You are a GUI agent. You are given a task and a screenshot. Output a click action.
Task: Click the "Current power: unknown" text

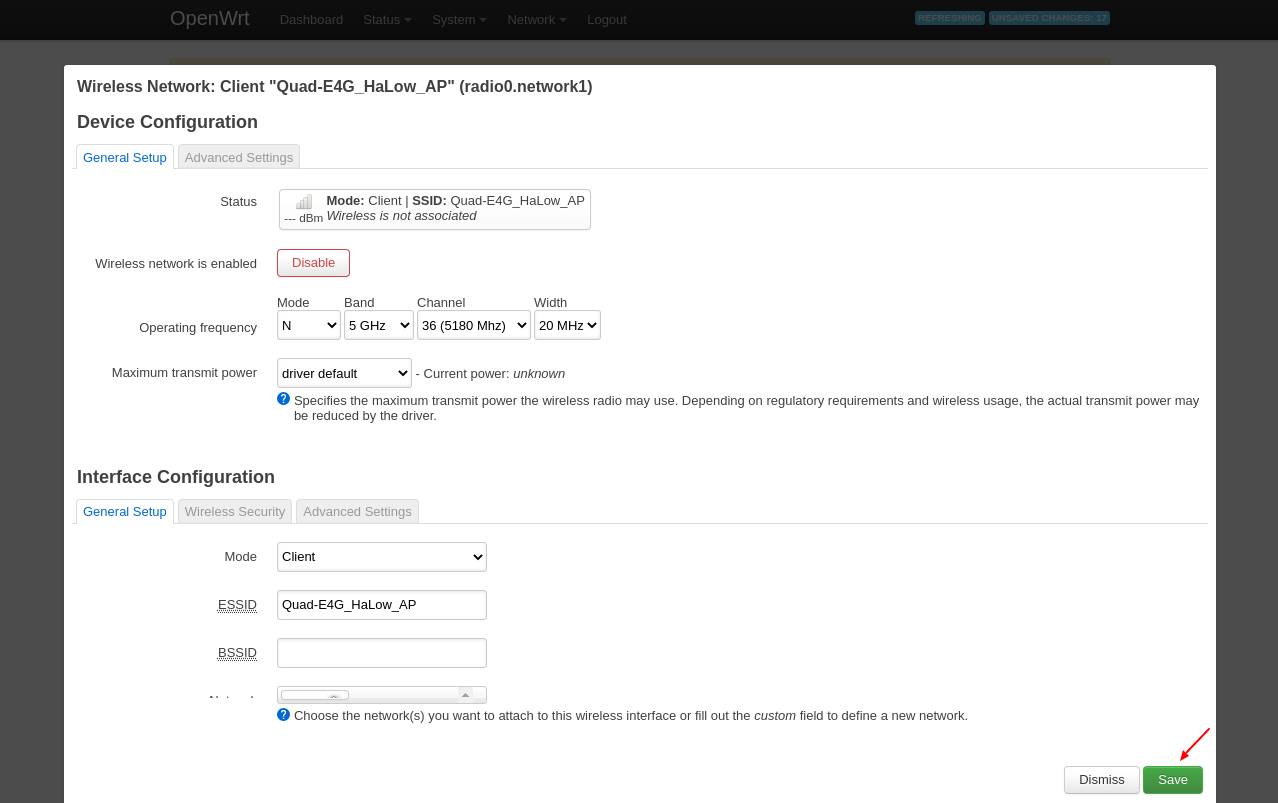tap(494, 374)
